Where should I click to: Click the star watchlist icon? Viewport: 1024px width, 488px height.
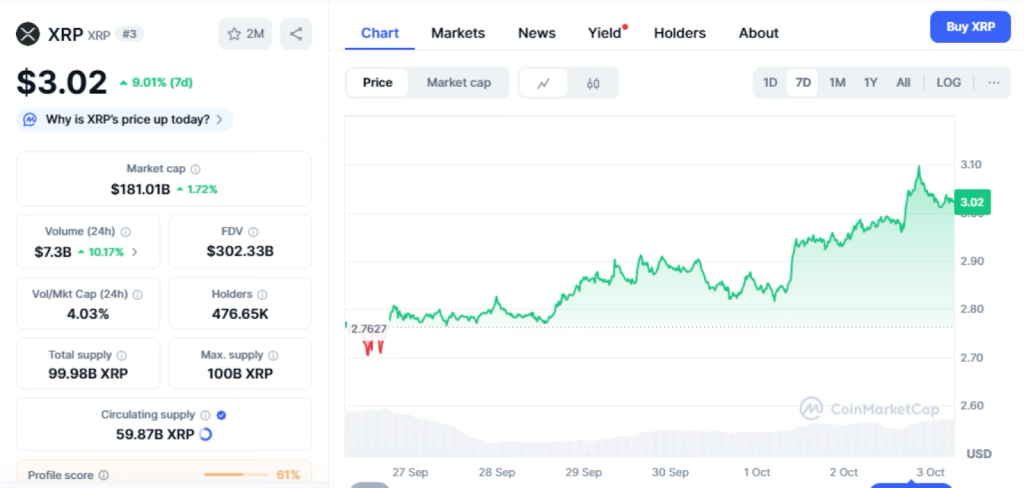pos(234,34)
